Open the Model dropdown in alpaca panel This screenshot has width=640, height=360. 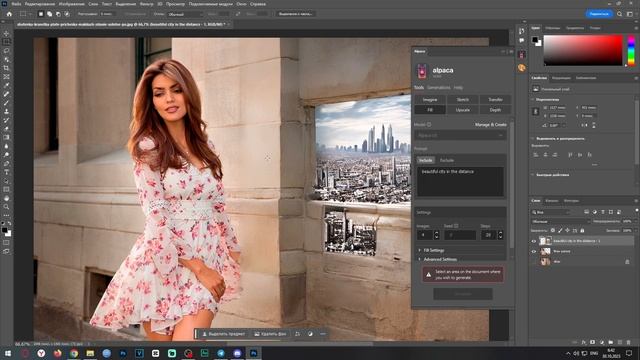click(460, 135)
